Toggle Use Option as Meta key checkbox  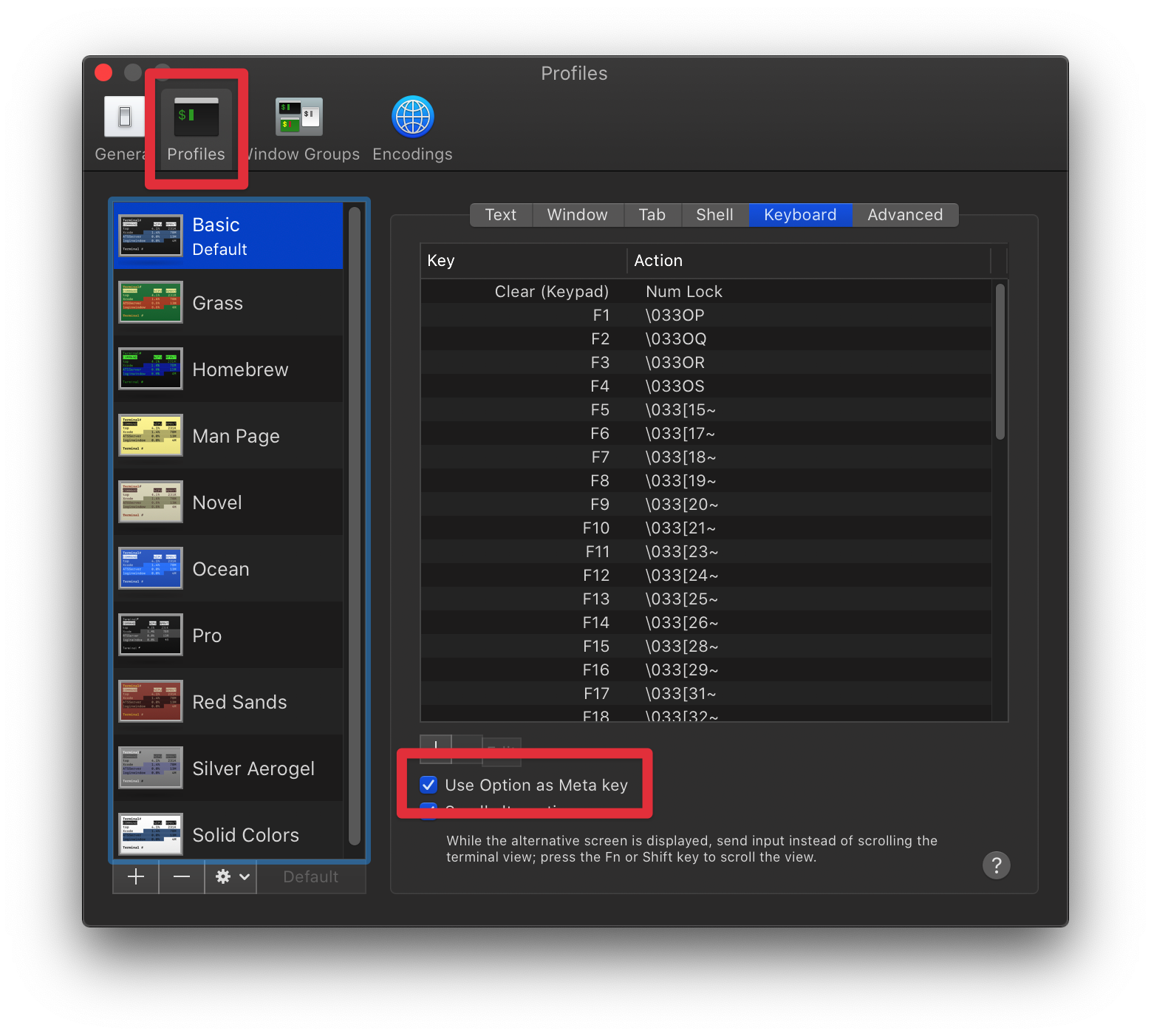pyautogui.click(x=428, y=785)
